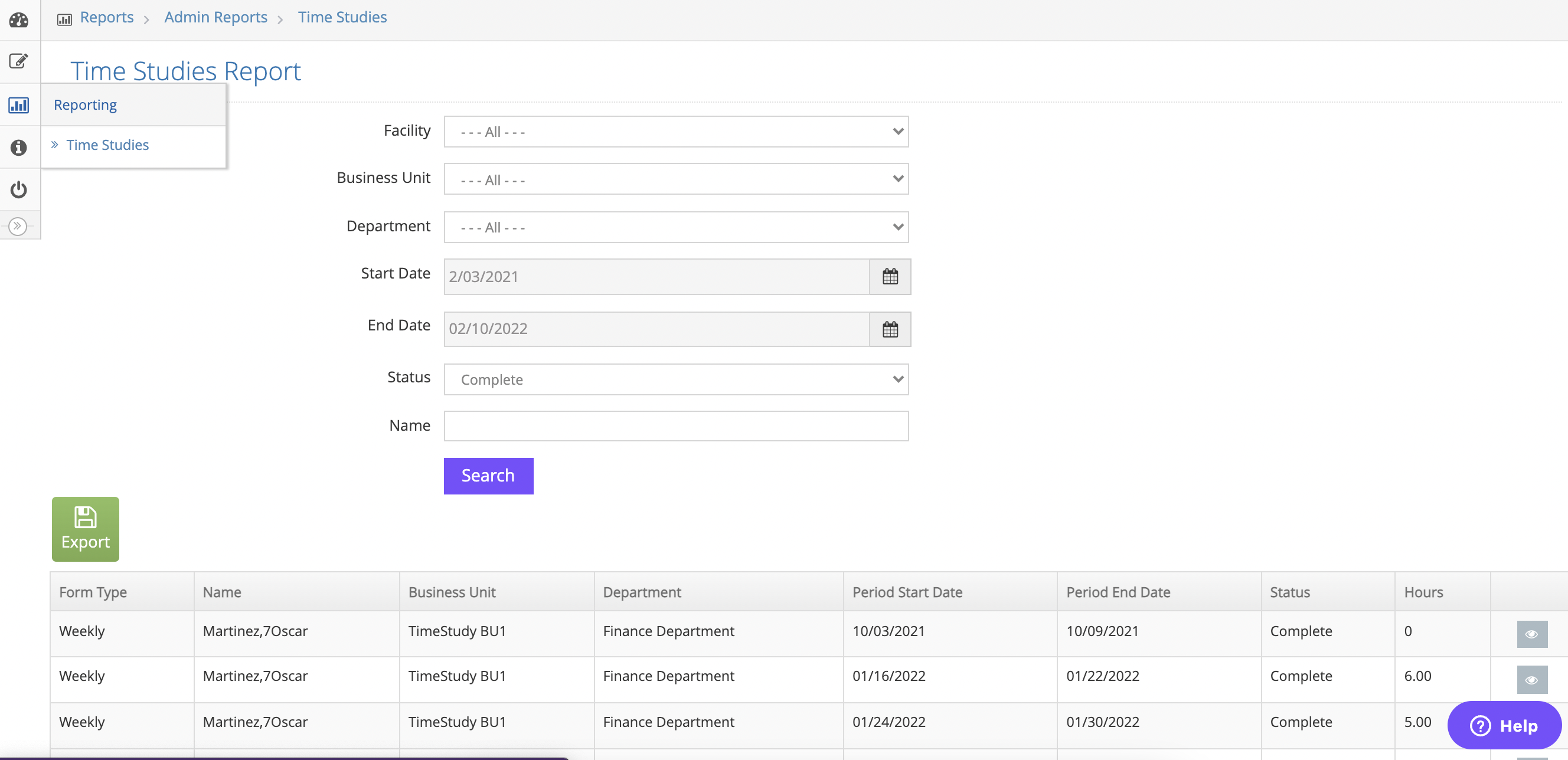1568x760 pixels.
Task: Open the Department dropdown
Action: point(675,227)
